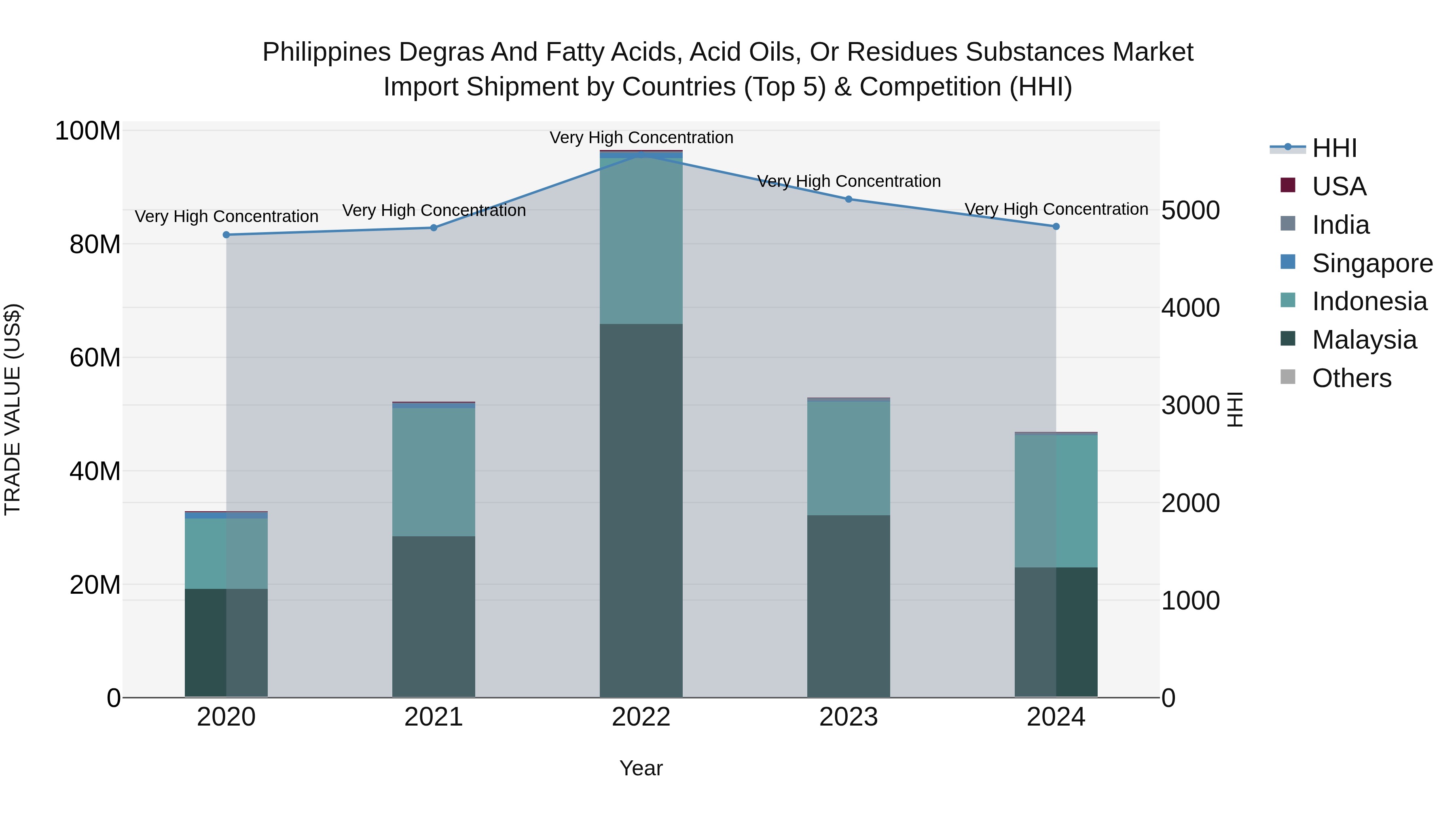This screenshot has height=819, width=1456.
Task: Toggle the Others legend entry
Action: tap(1335, 378)
